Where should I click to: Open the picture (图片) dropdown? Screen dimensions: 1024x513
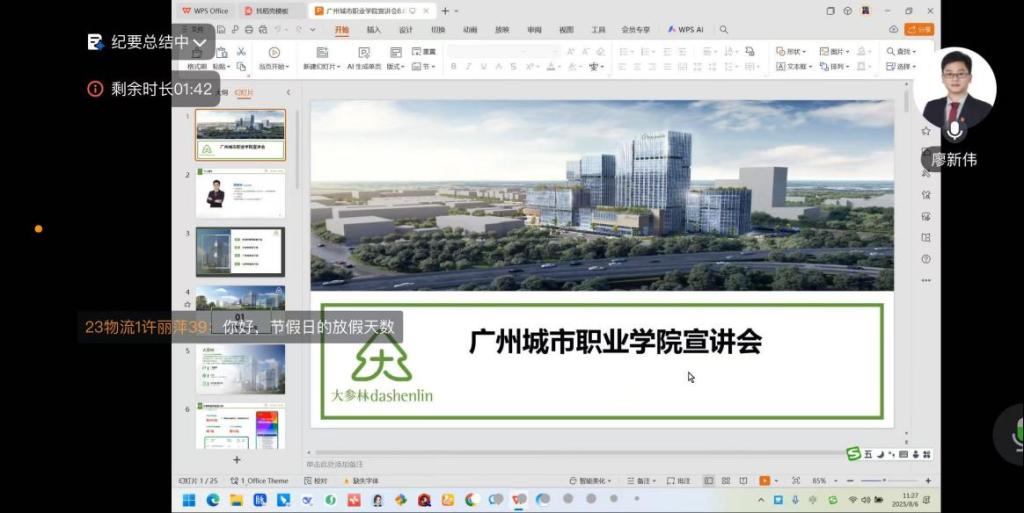tap(835, 52)
